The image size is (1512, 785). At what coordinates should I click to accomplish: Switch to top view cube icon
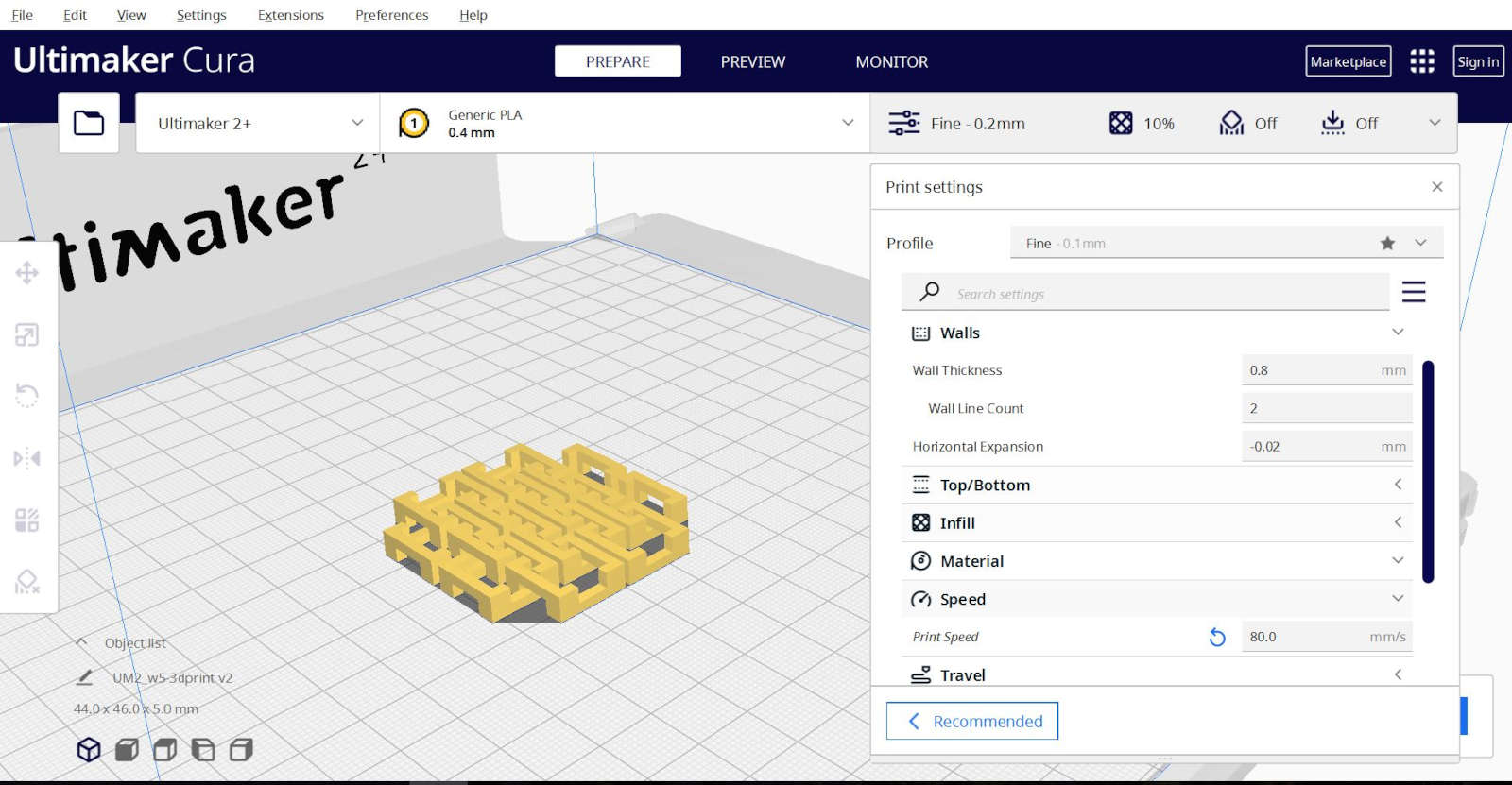(x=165, y=750)
